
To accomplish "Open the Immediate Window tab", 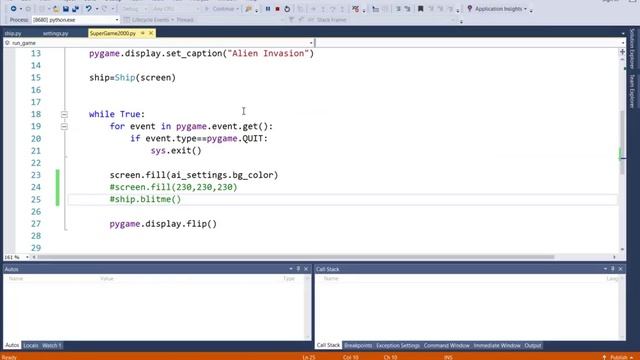I will (x=497, y=346).
